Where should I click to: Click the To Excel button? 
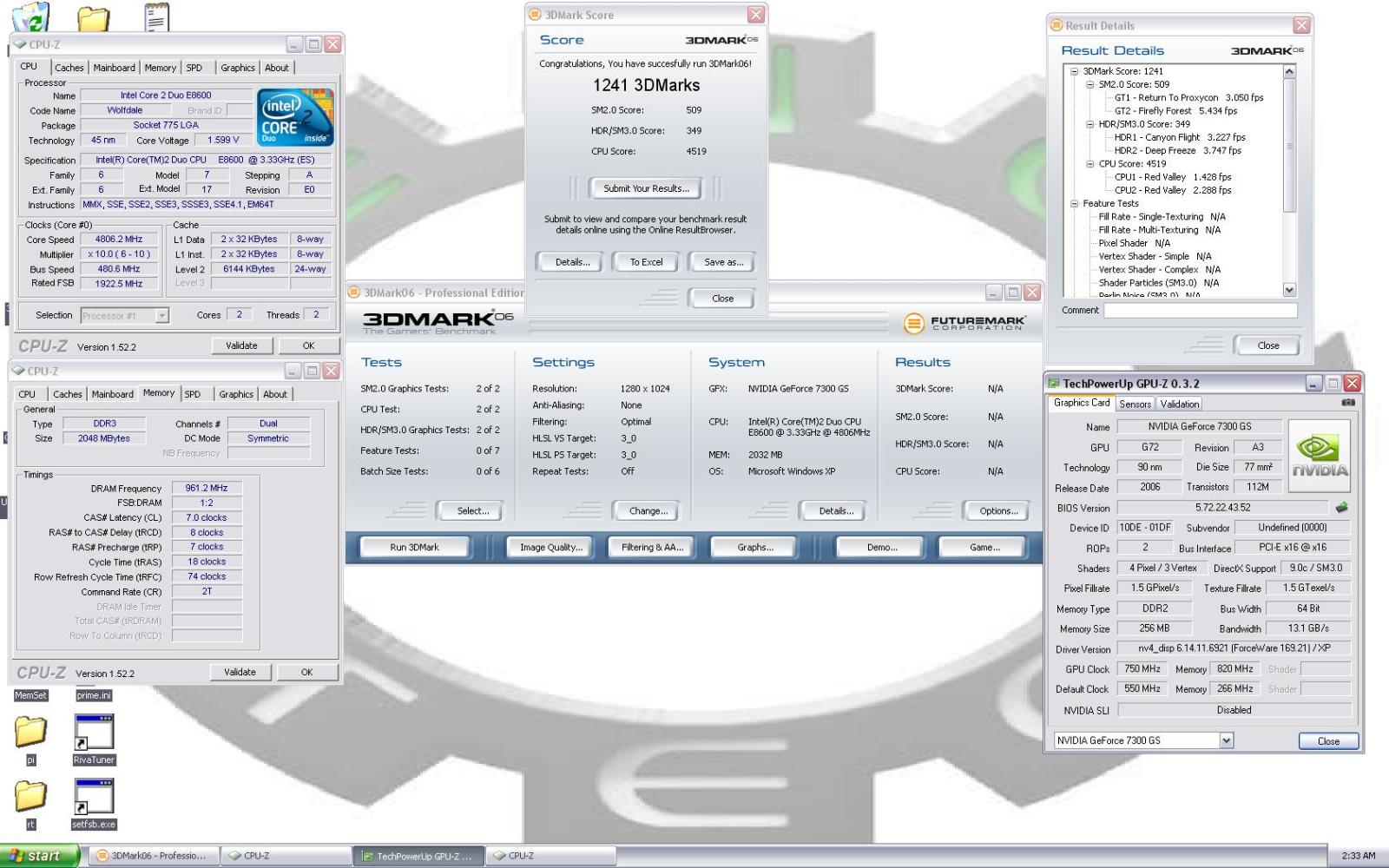[x=646, y=262]
